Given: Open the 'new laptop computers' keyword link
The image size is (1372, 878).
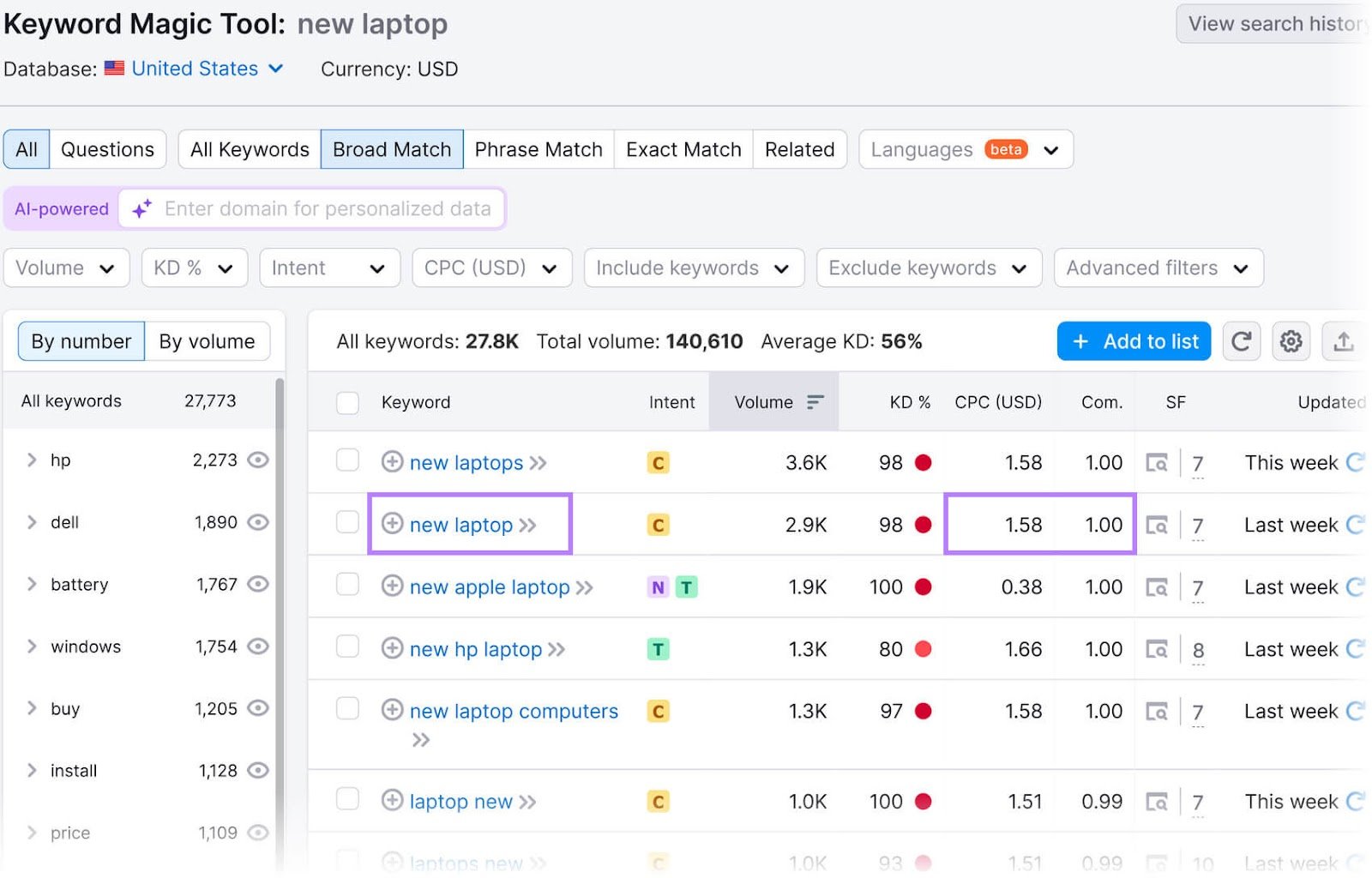Looking at the screenshot, I should pos(514,711).
